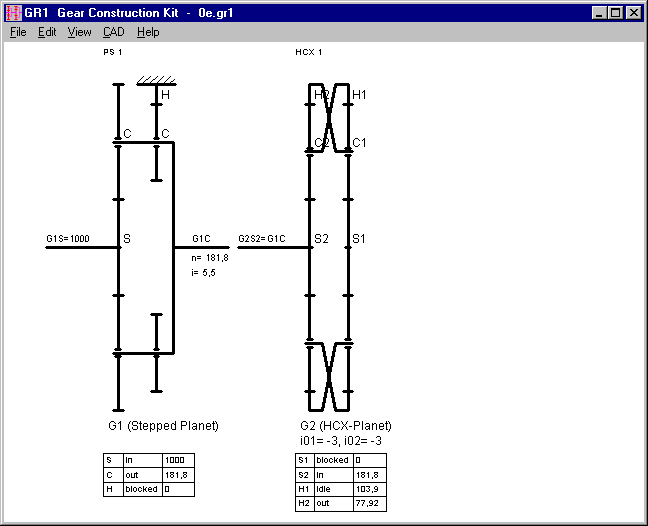The width and height of the screenshot is (648, 526).
Task: Open the CAD menu
Action: pyautogui.click(x=113, y=32)
